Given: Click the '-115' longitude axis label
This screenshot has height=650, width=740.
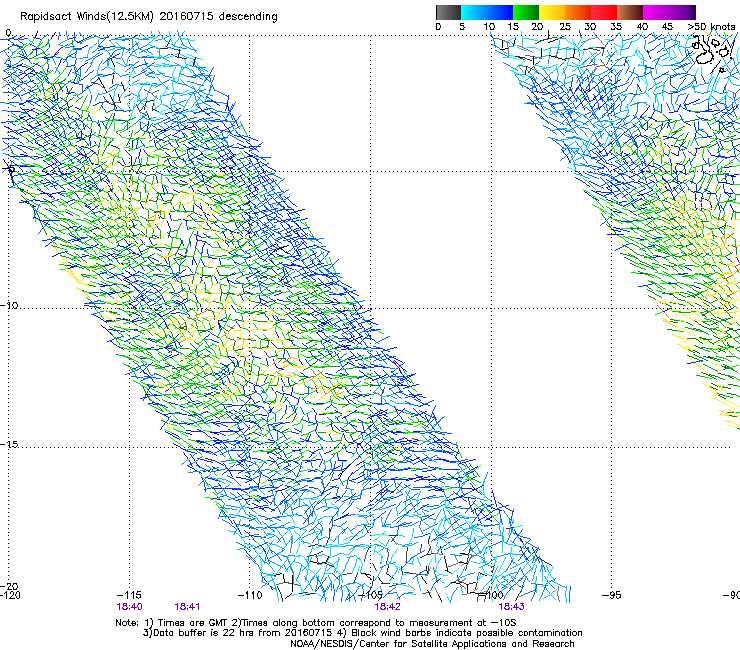Looking at the screenshot, I should click(128, 595).
